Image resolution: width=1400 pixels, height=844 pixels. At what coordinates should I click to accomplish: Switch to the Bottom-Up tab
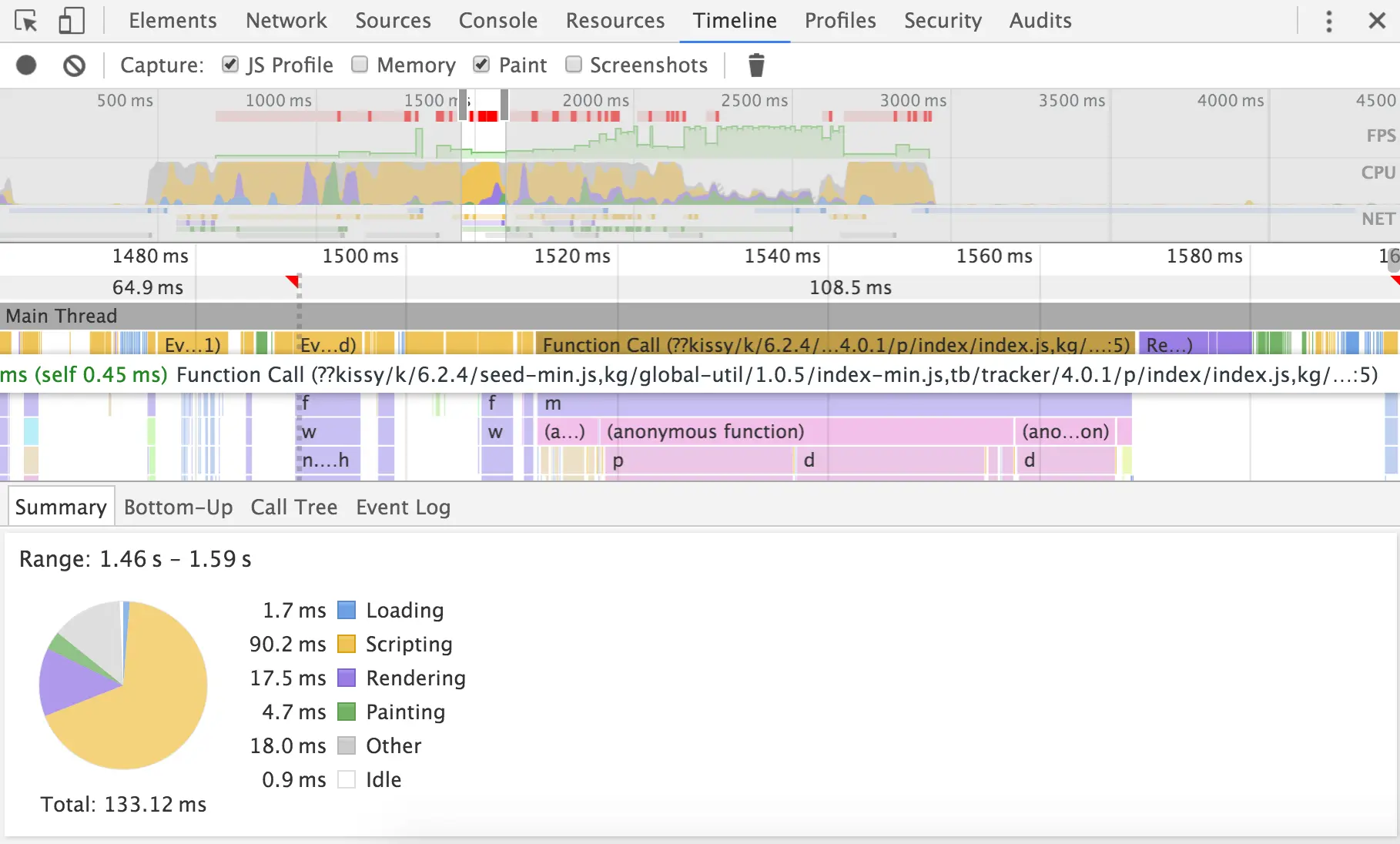(178, 507)
